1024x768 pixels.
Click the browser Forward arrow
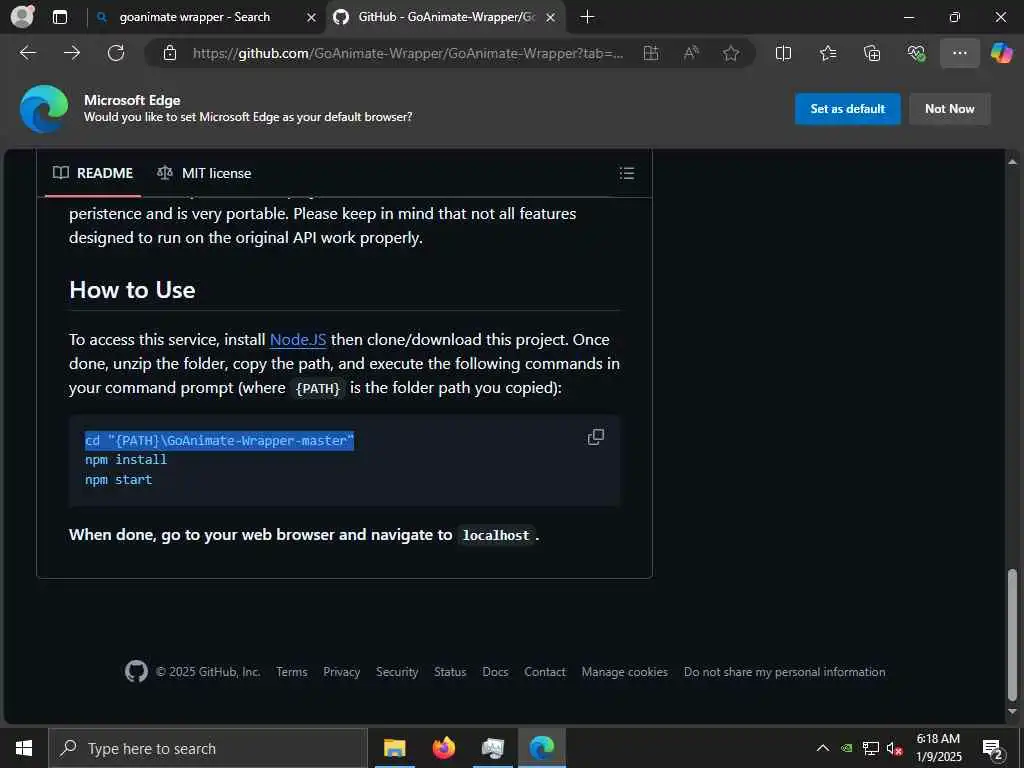pyautogui.click(x=72, y=53)
